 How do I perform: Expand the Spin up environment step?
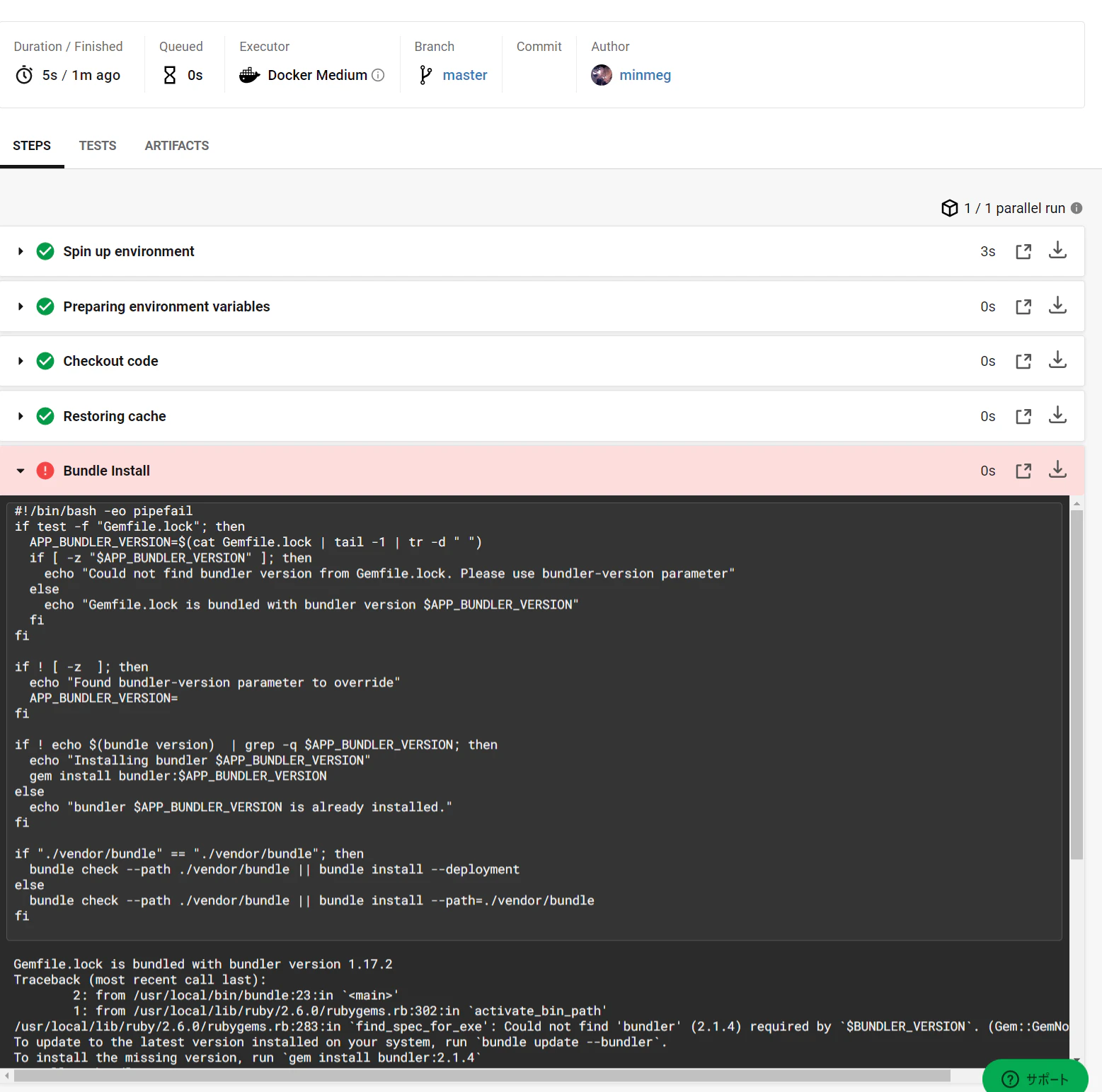[21, 251]
